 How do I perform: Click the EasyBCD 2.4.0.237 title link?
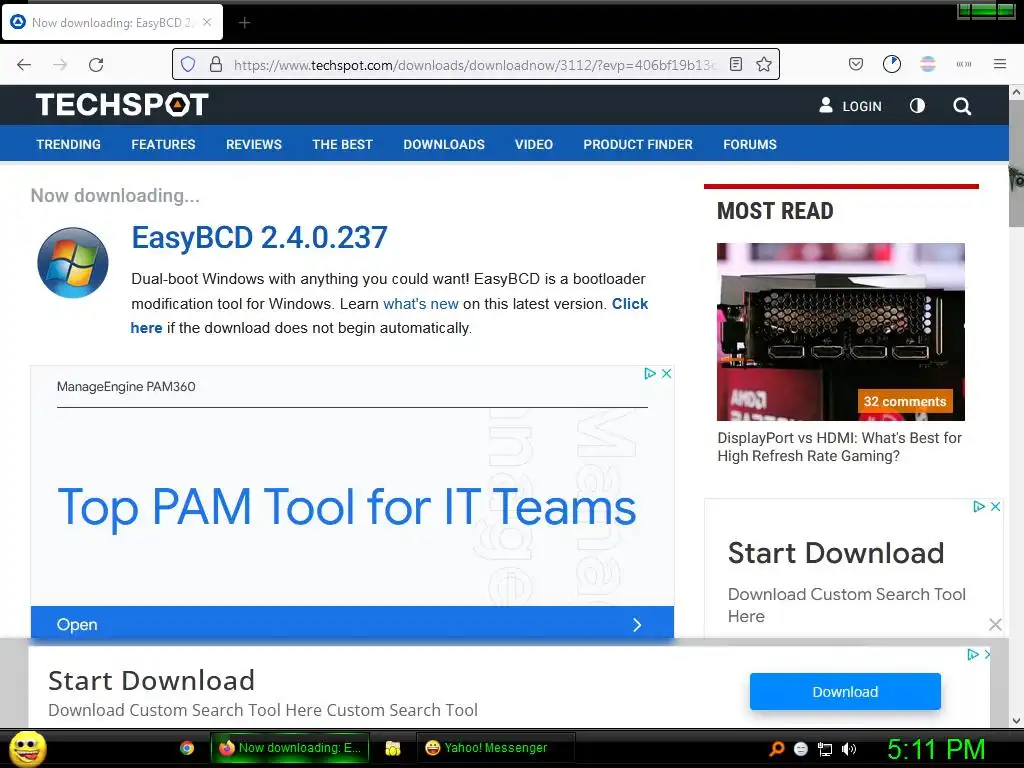coord(259,237)
